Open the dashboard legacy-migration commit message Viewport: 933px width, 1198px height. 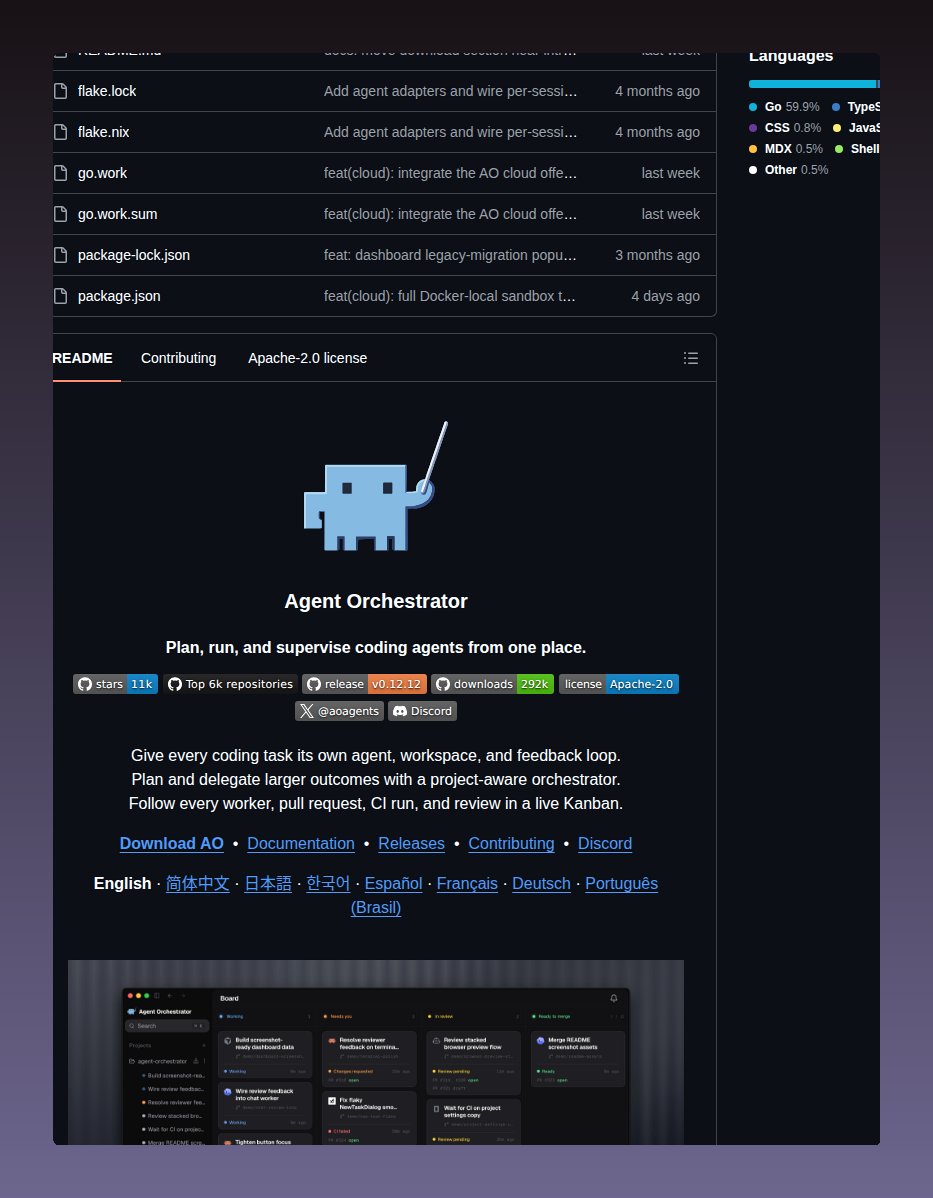450,255
